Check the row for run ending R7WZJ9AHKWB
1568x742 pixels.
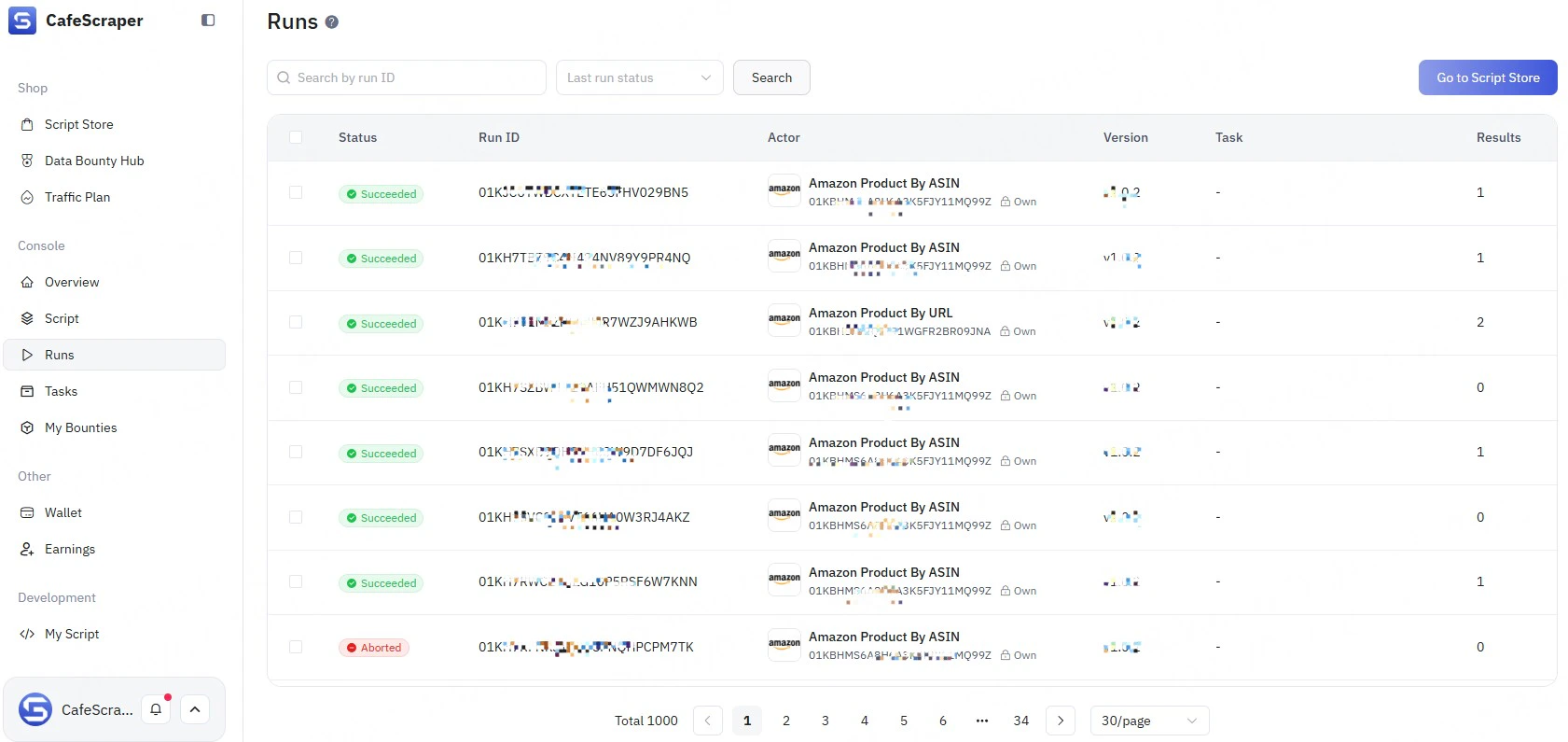click(x=296, y=322)
